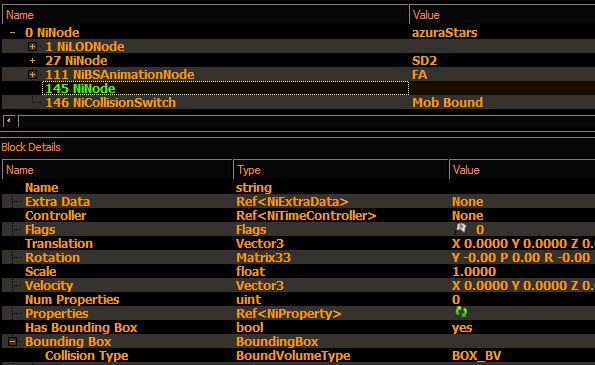Collapse the 0 NiNode root tree item

pos(13,33)
